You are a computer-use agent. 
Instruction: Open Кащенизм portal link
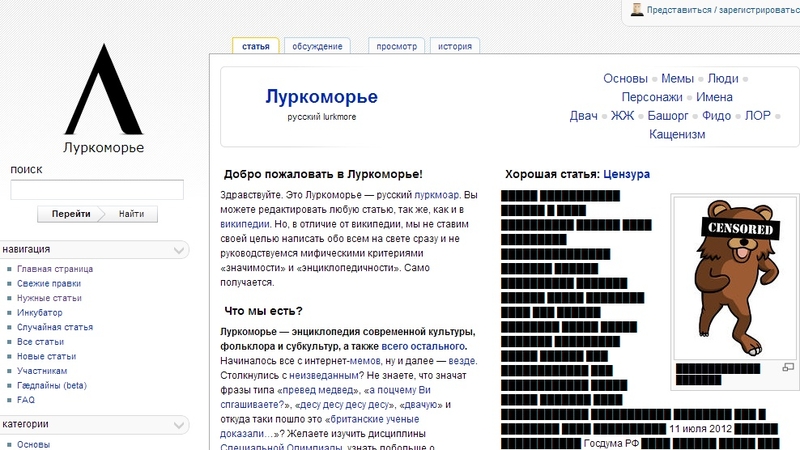click(677, 134)
